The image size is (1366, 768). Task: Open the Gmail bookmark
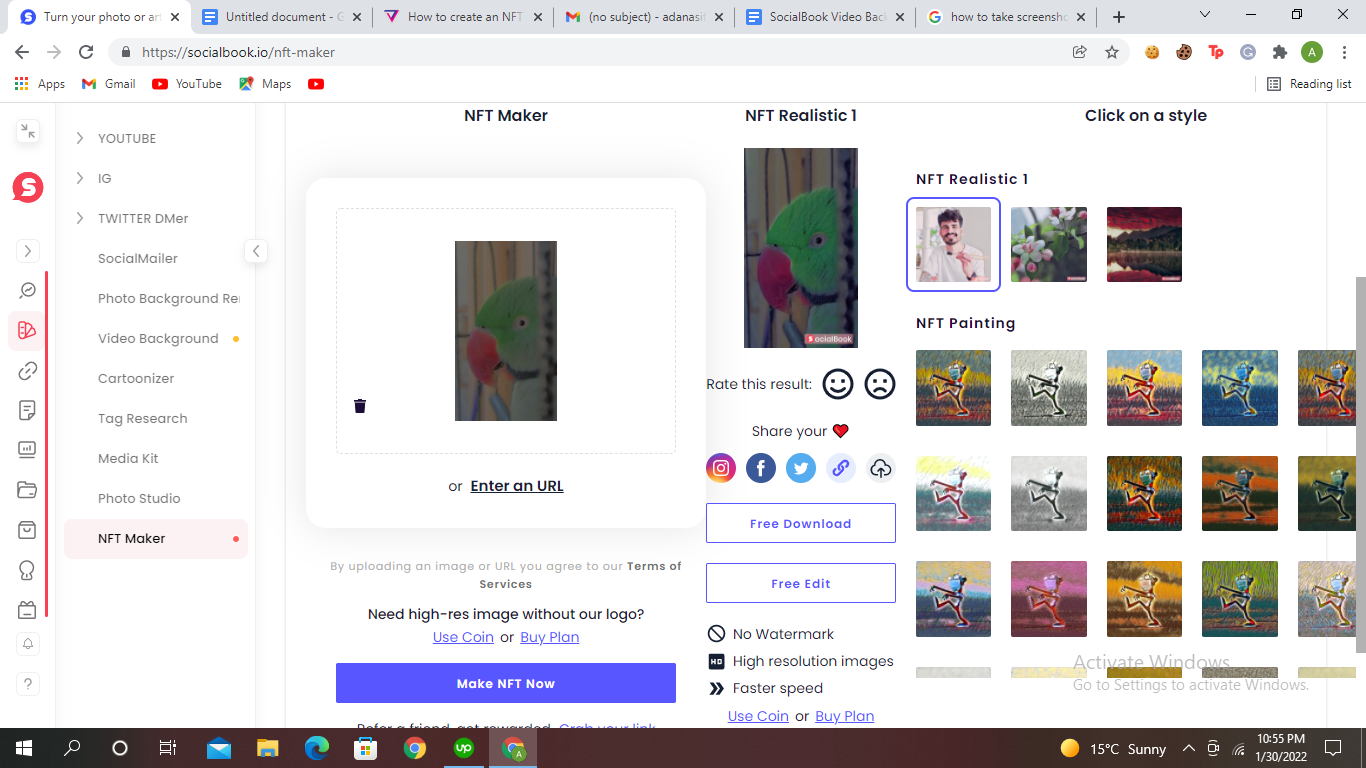(109, 84)
